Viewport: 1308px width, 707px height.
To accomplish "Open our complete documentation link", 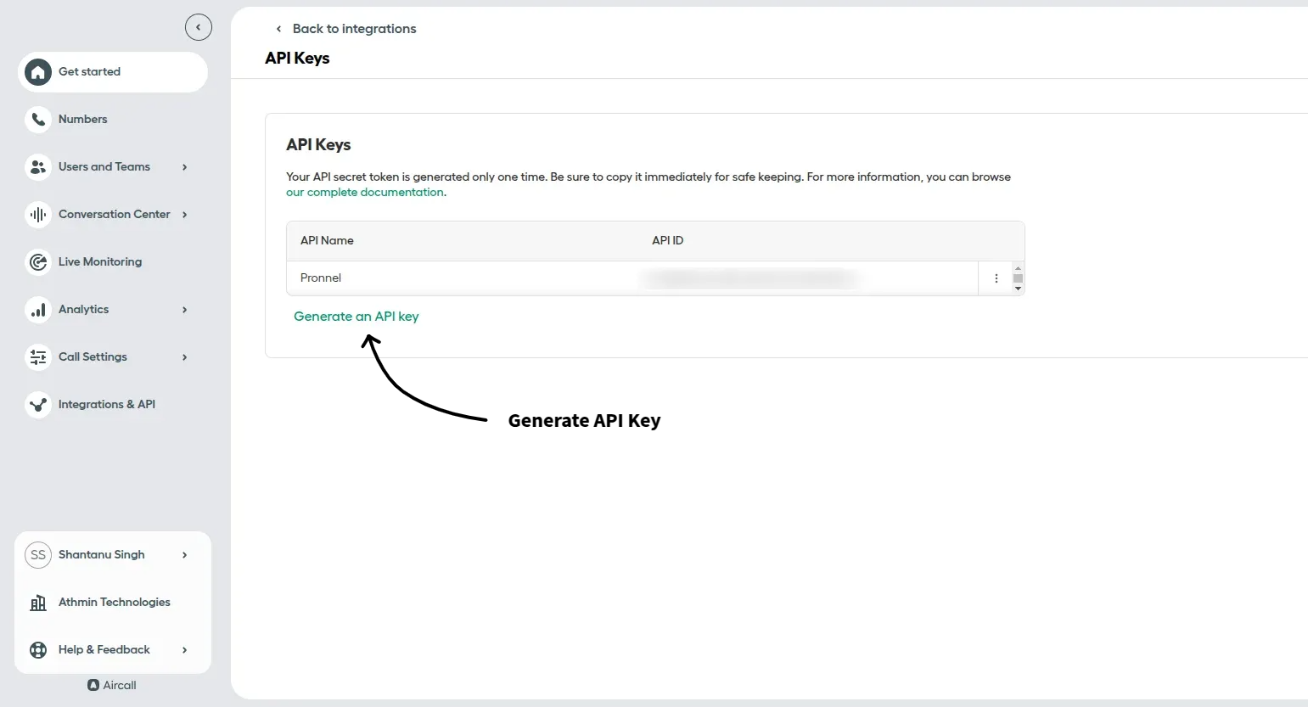I will pos(363,191).
